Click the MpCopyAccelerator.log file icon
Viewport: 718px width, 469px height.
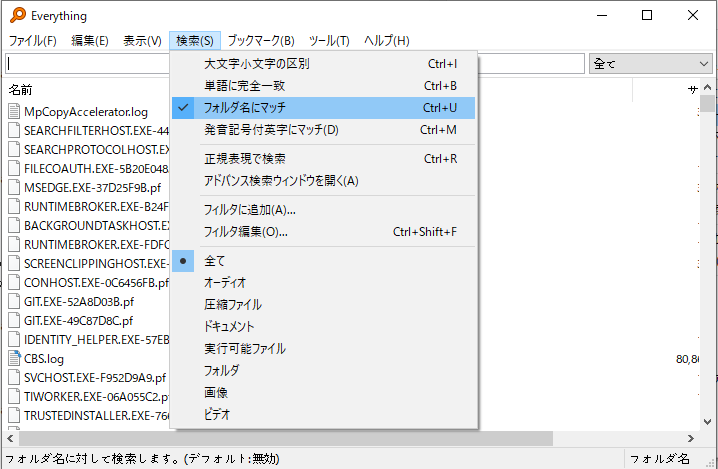14,111
